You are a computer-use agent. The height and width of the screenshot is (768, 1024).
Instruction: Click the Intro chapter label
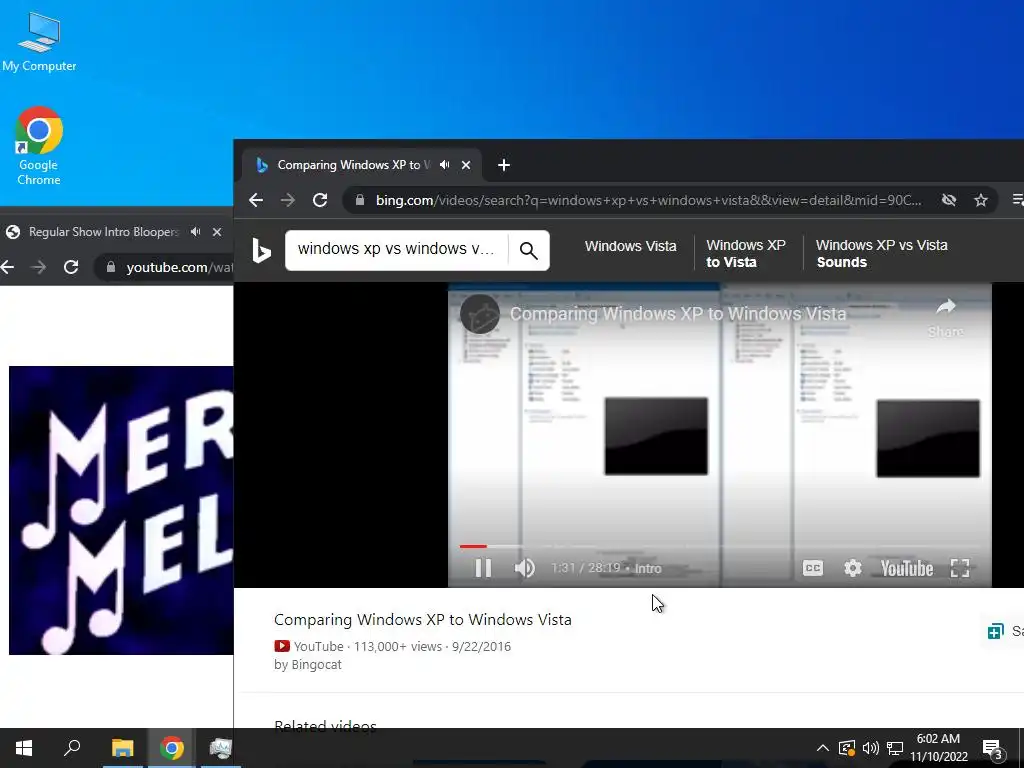click(648, 568)
